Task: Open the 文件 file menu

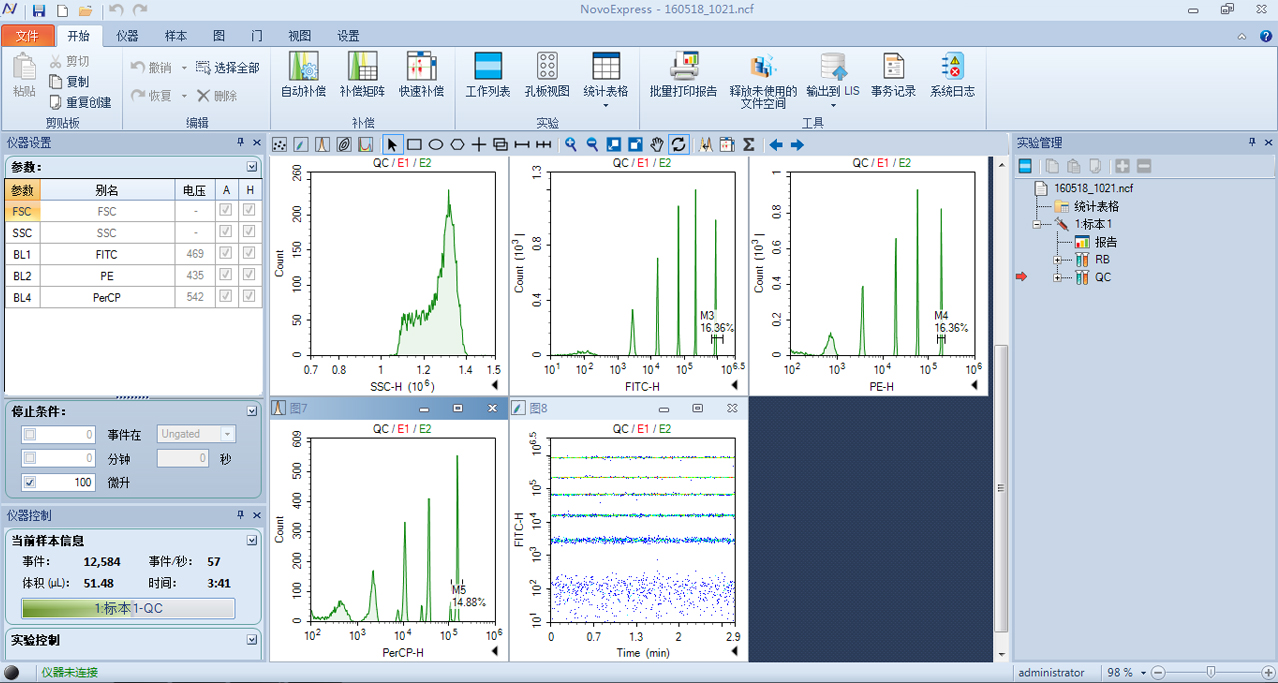Action: click(x=27, y=36)
